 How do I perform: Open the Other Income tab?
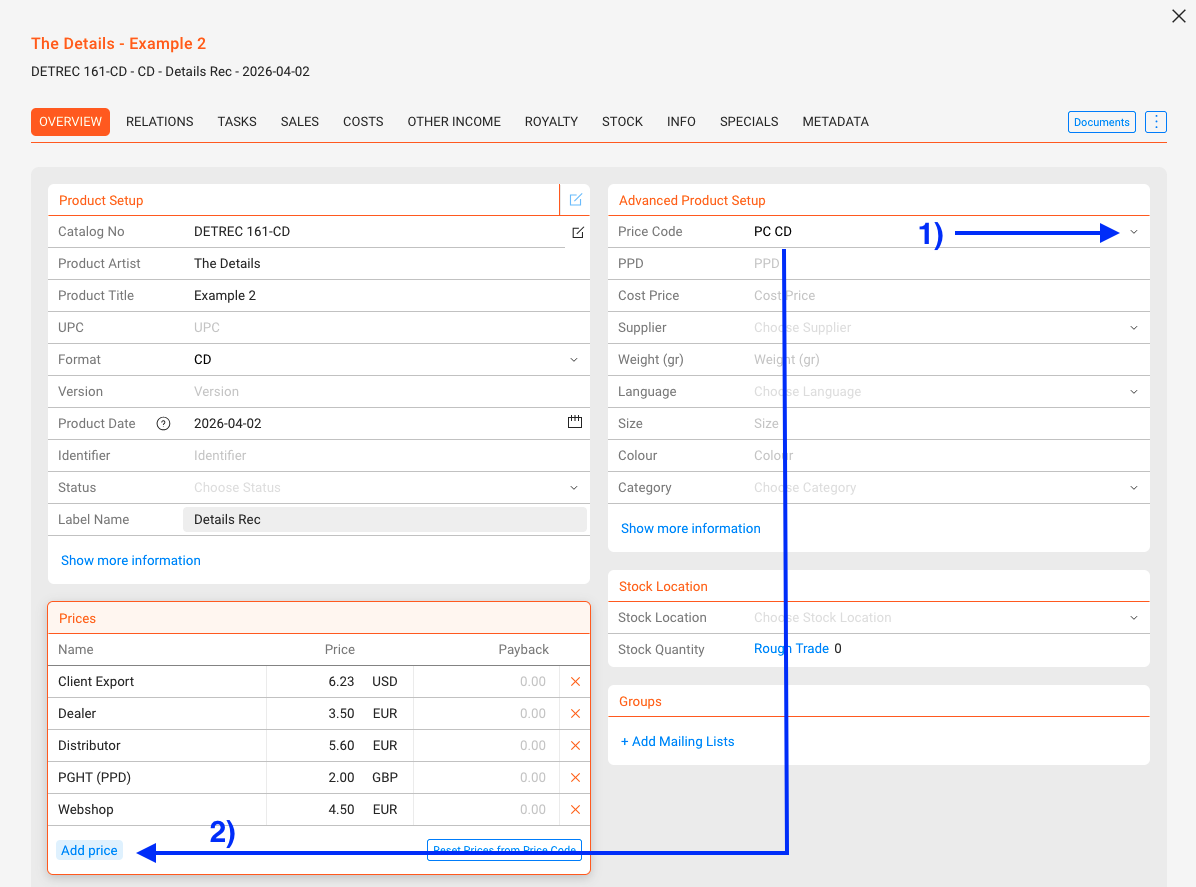pos(454,122)
